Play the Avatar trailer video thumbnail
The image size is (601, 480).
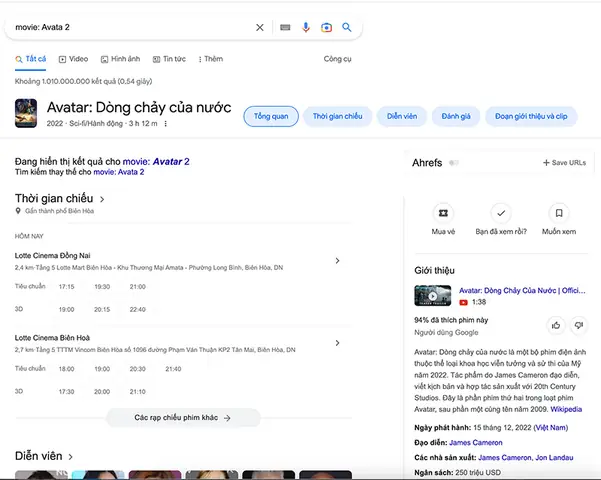coord(432,296)
